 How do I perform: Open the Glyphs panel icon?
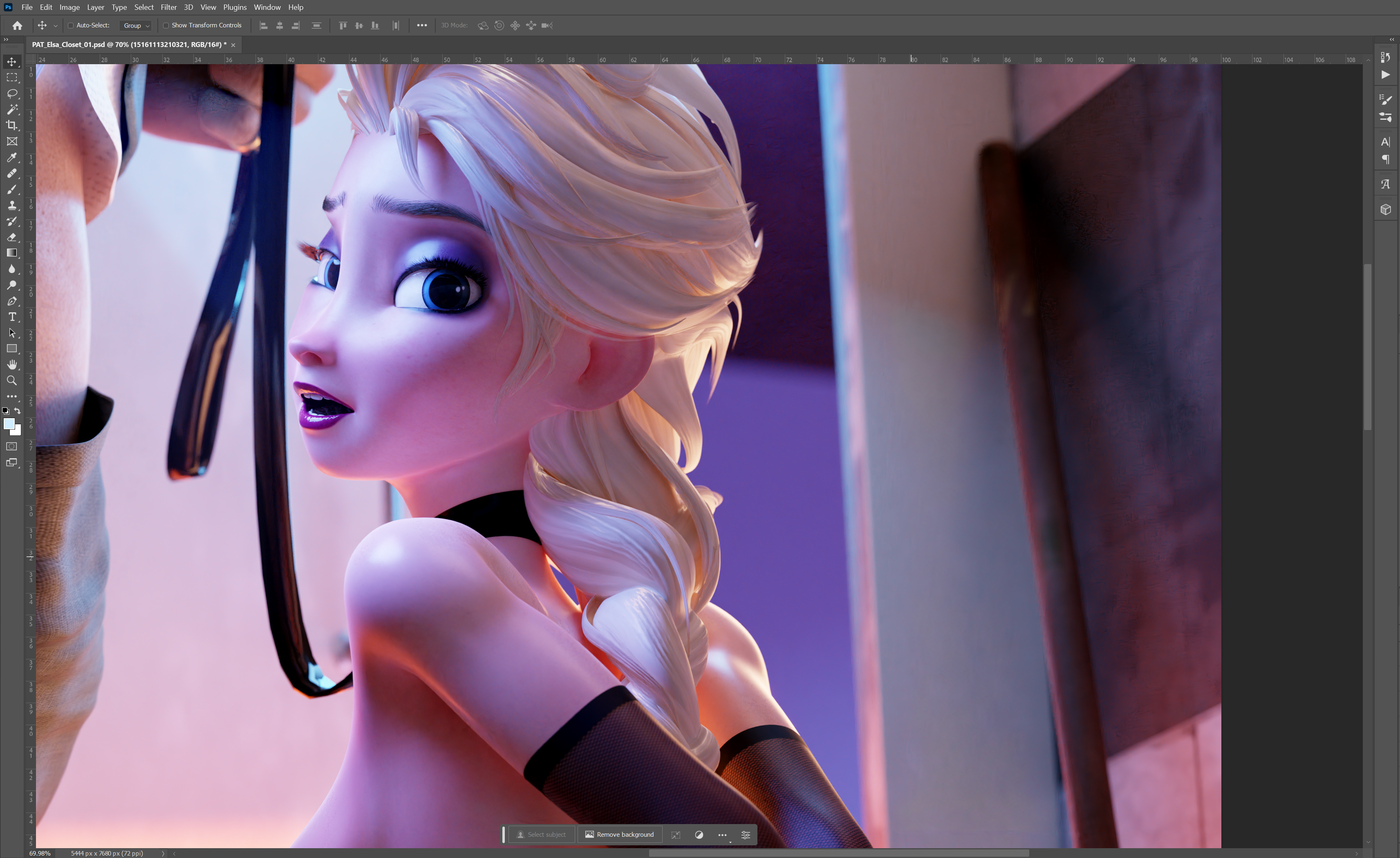click(x=1386, y=184)
